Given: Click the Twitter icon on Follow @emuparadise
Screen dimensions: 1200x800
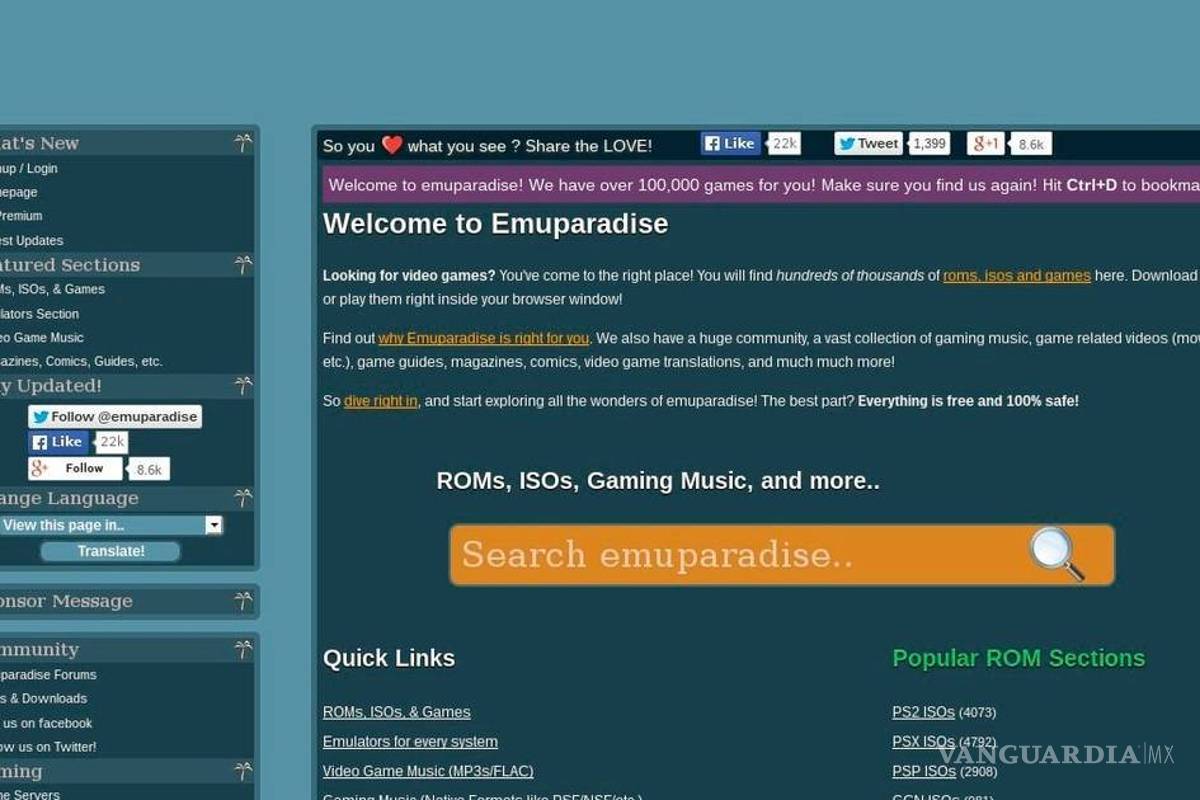Looking at the screenshot, I should [38, 416].
